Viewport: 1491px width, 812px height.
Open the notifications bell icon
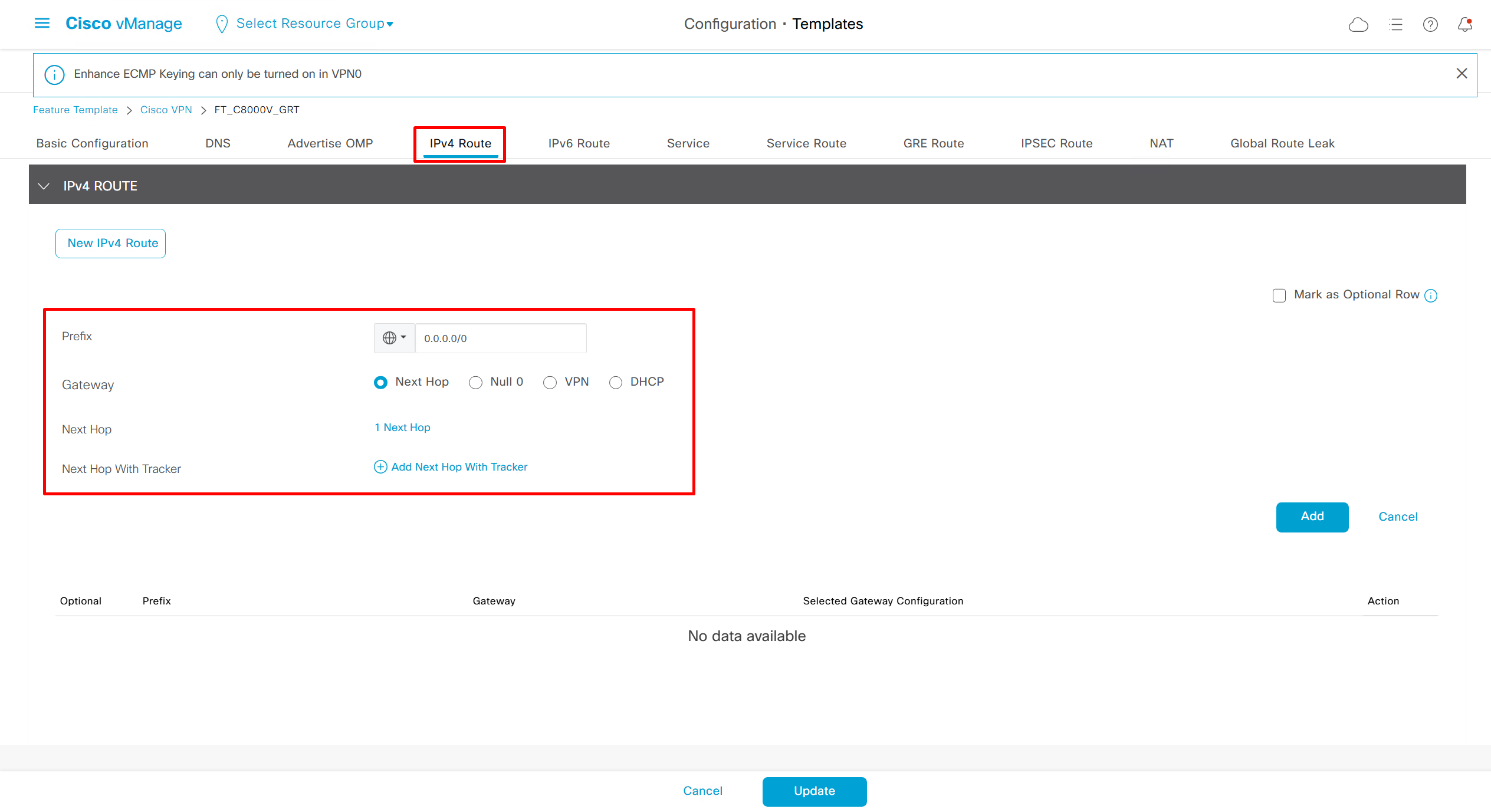(x=1464, y=24)
